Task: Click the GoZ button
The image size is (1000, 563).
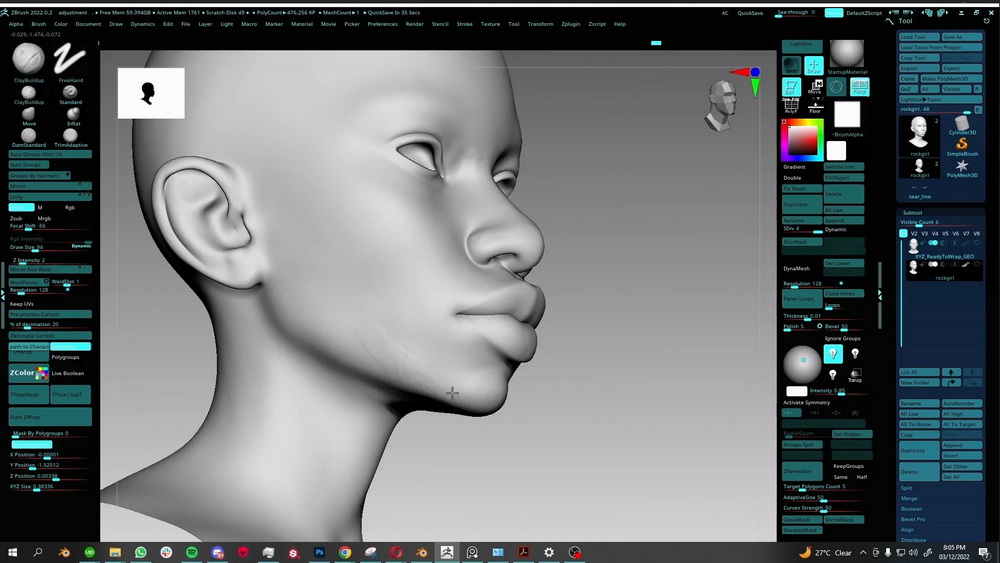Action: click(908, 89)
